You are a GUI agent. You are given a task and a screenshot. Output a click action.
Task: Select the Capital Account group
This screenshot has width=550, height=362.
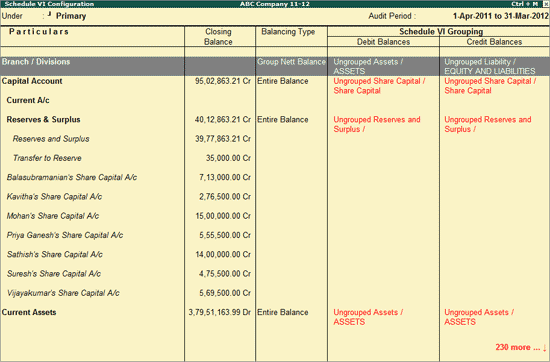[32, 81]
